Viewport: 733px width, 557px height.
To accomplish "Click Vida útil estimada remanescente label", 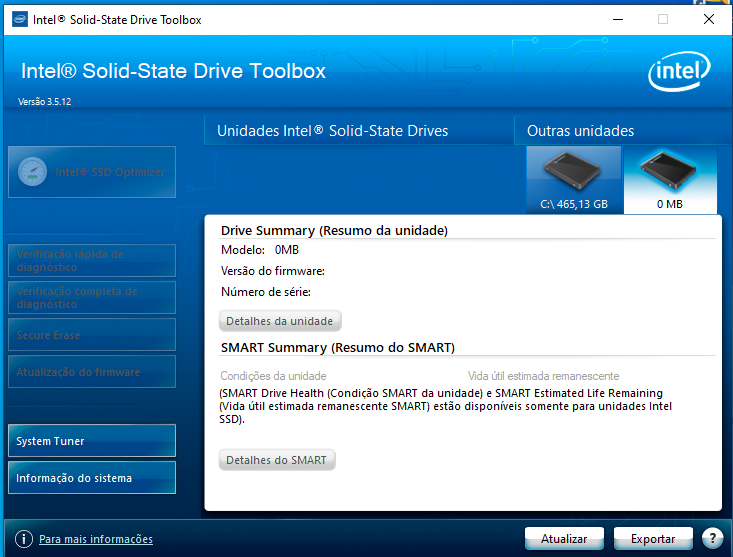I will click(544, 376).
